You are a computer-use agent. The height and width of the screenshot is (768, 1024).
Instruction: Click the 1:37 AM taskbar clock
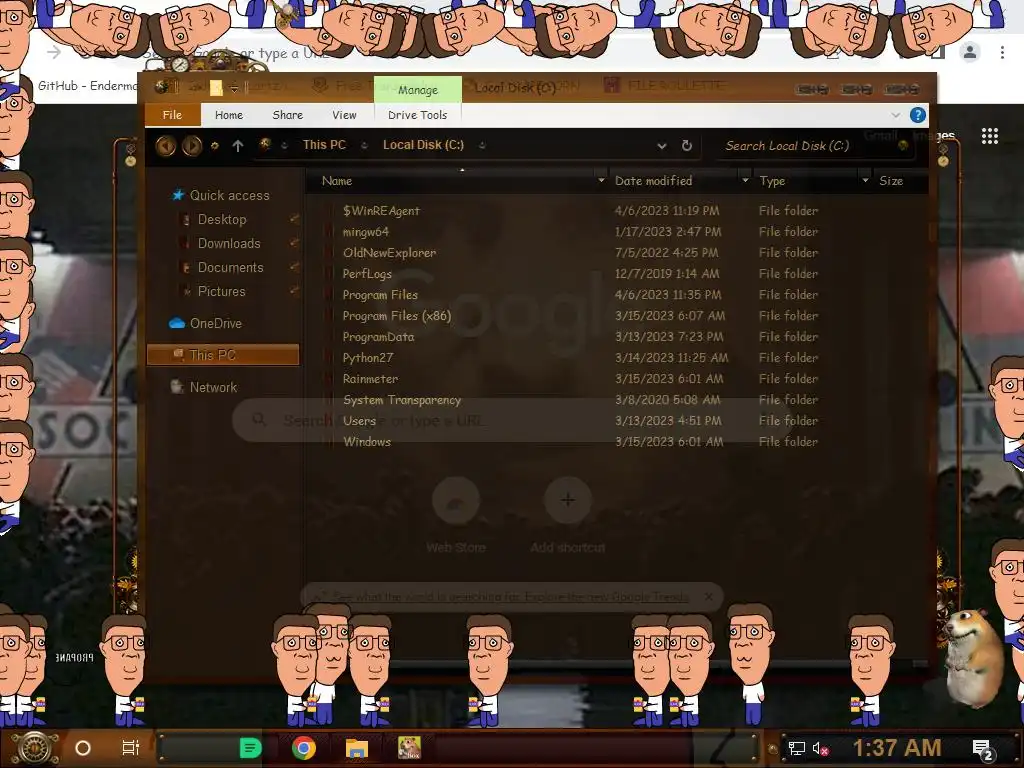[x=897, y=748]
